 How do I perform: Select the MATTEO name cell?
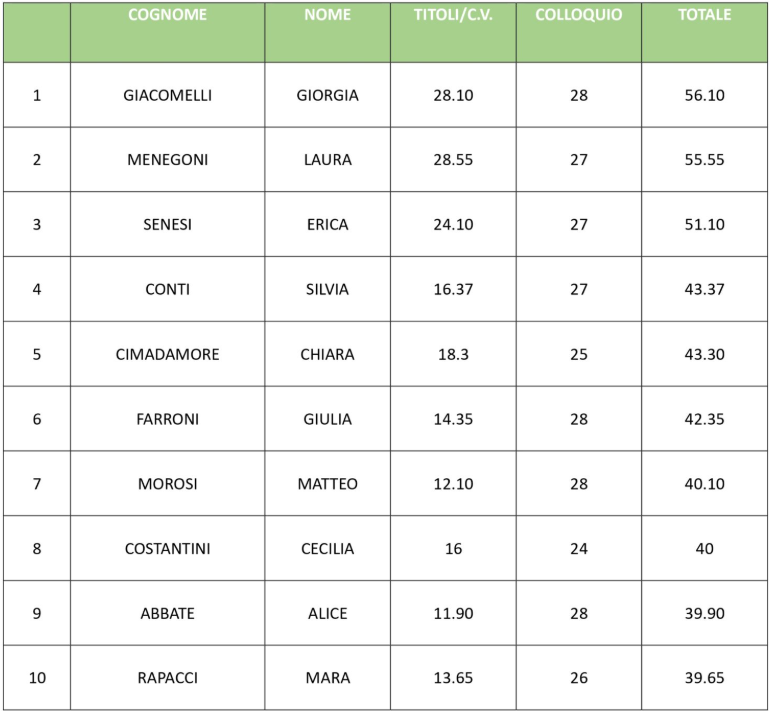(328, 484)
